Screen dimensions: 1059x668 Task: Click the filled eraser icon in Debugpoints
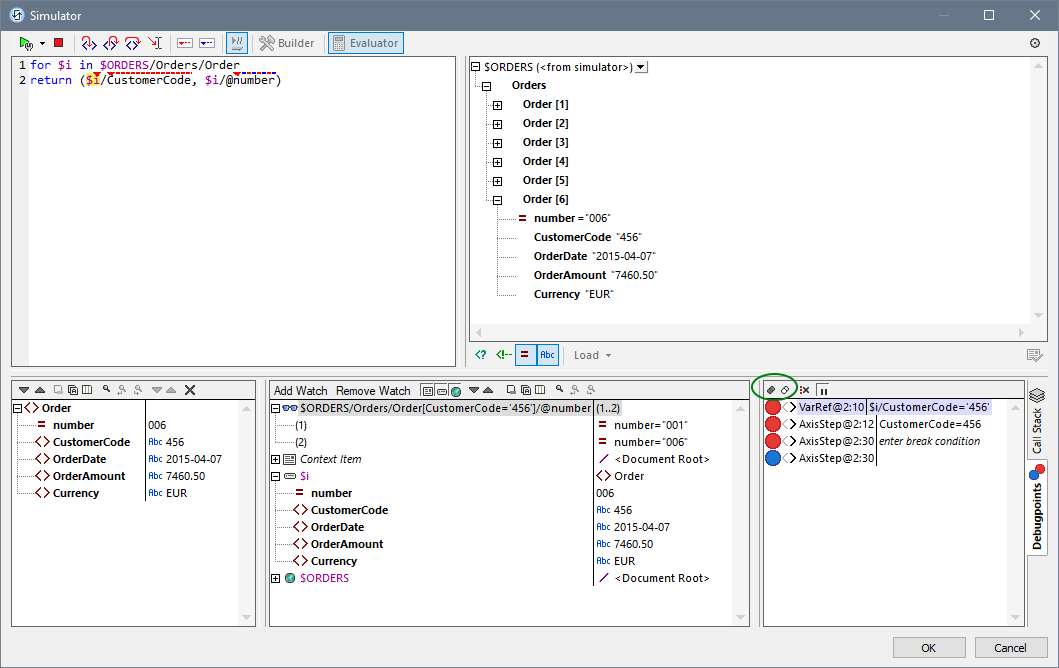point(771,390)
